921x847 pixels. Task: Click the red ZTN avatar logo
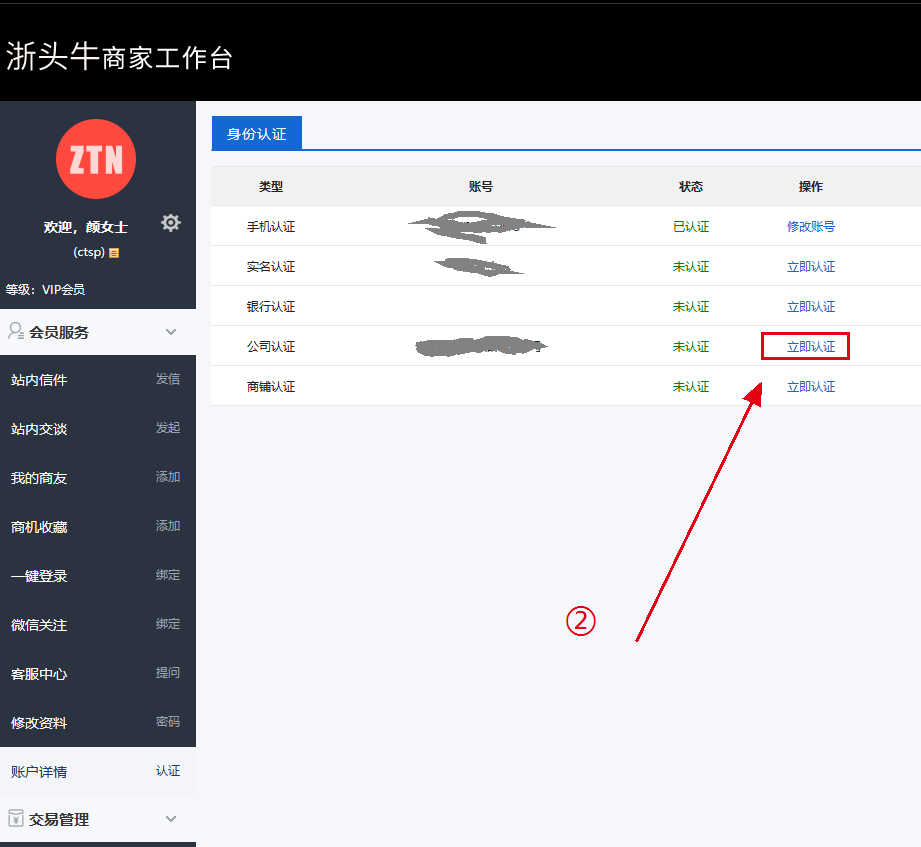click(96, 159)
